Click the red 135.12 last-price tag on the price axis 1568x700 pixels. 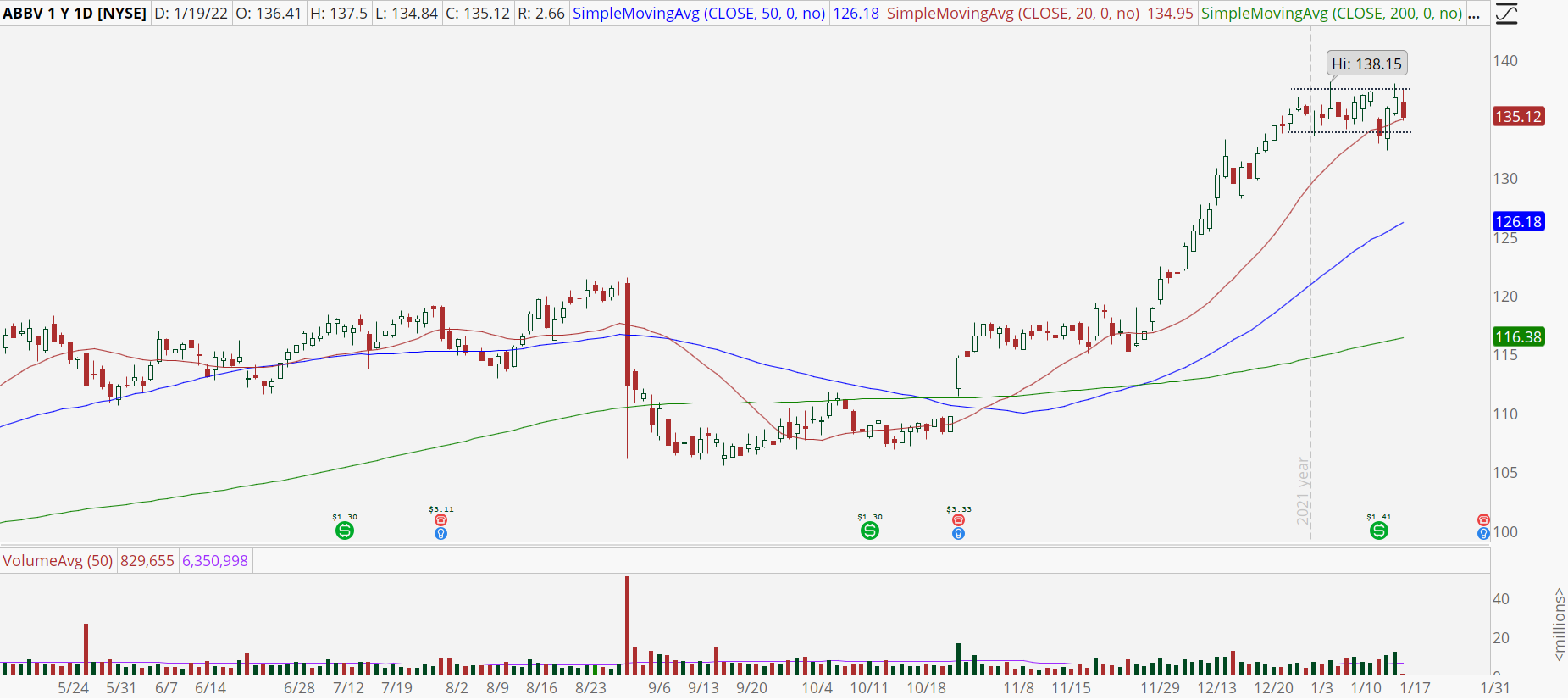coord(1518,117)
